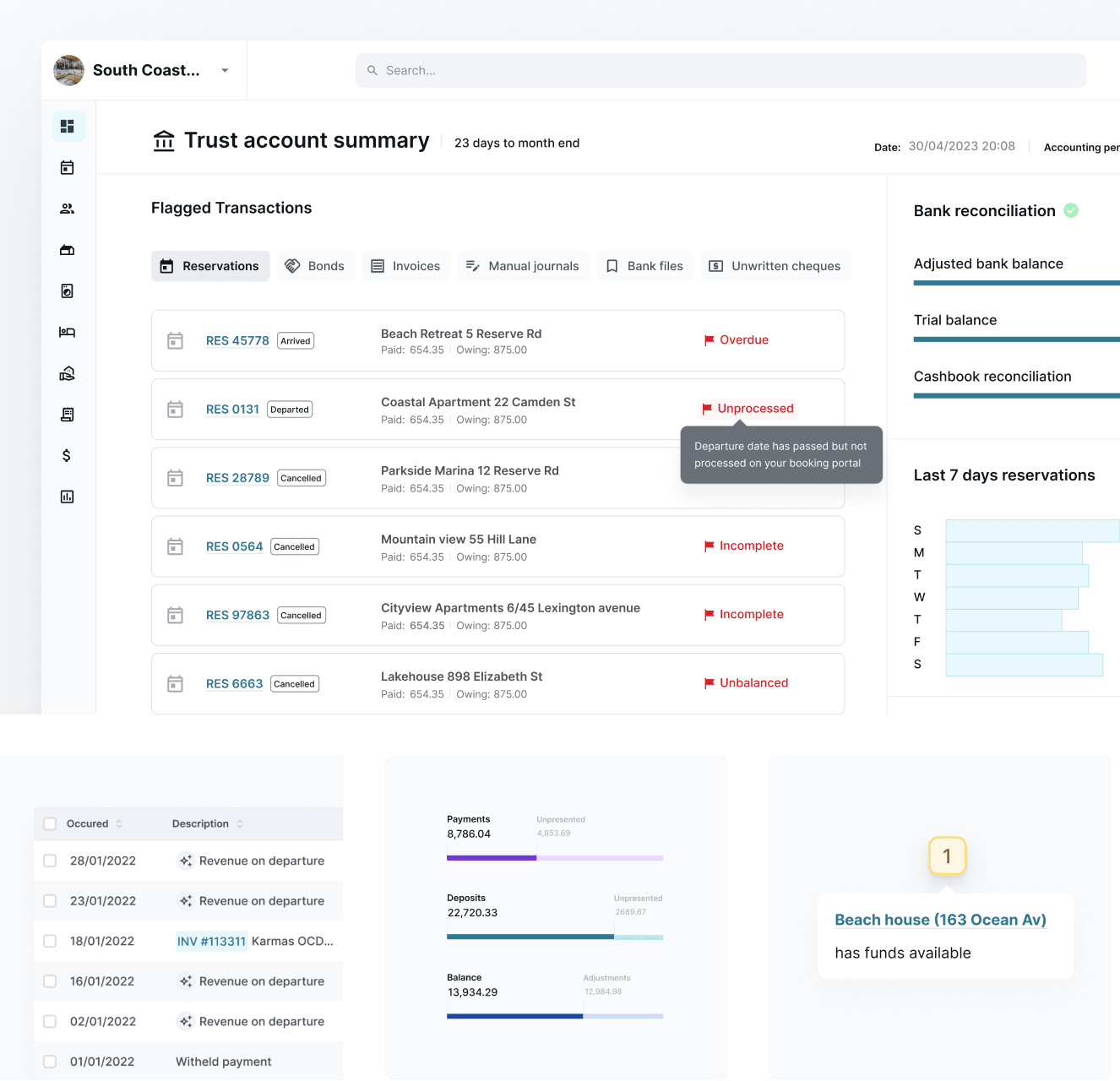This screenshot has width=1120, height=1081.
Task: Click the search magnifier icon
Action: point(372,71)
